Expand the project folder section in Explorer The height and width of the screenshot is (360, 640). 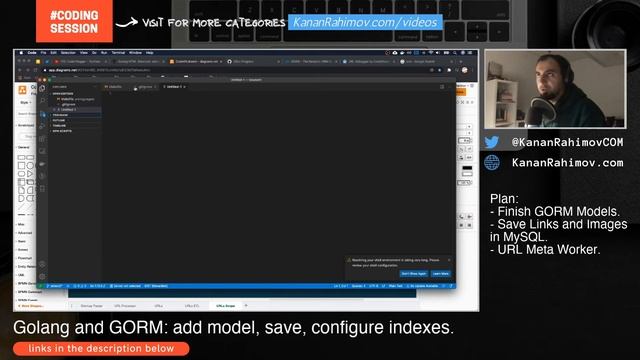(76, 115)
